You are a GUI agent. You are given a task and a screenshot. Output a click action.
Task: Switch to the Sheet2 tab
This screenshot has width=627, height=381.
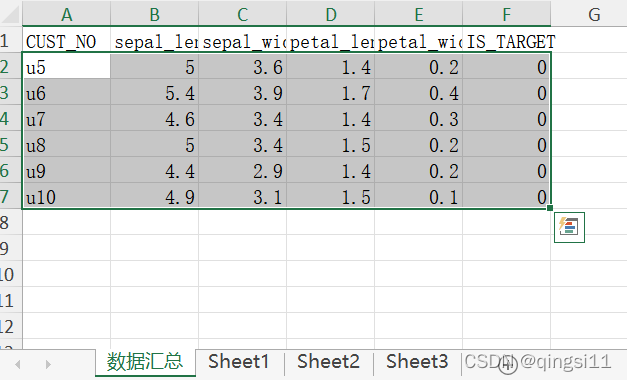(328, 362)
